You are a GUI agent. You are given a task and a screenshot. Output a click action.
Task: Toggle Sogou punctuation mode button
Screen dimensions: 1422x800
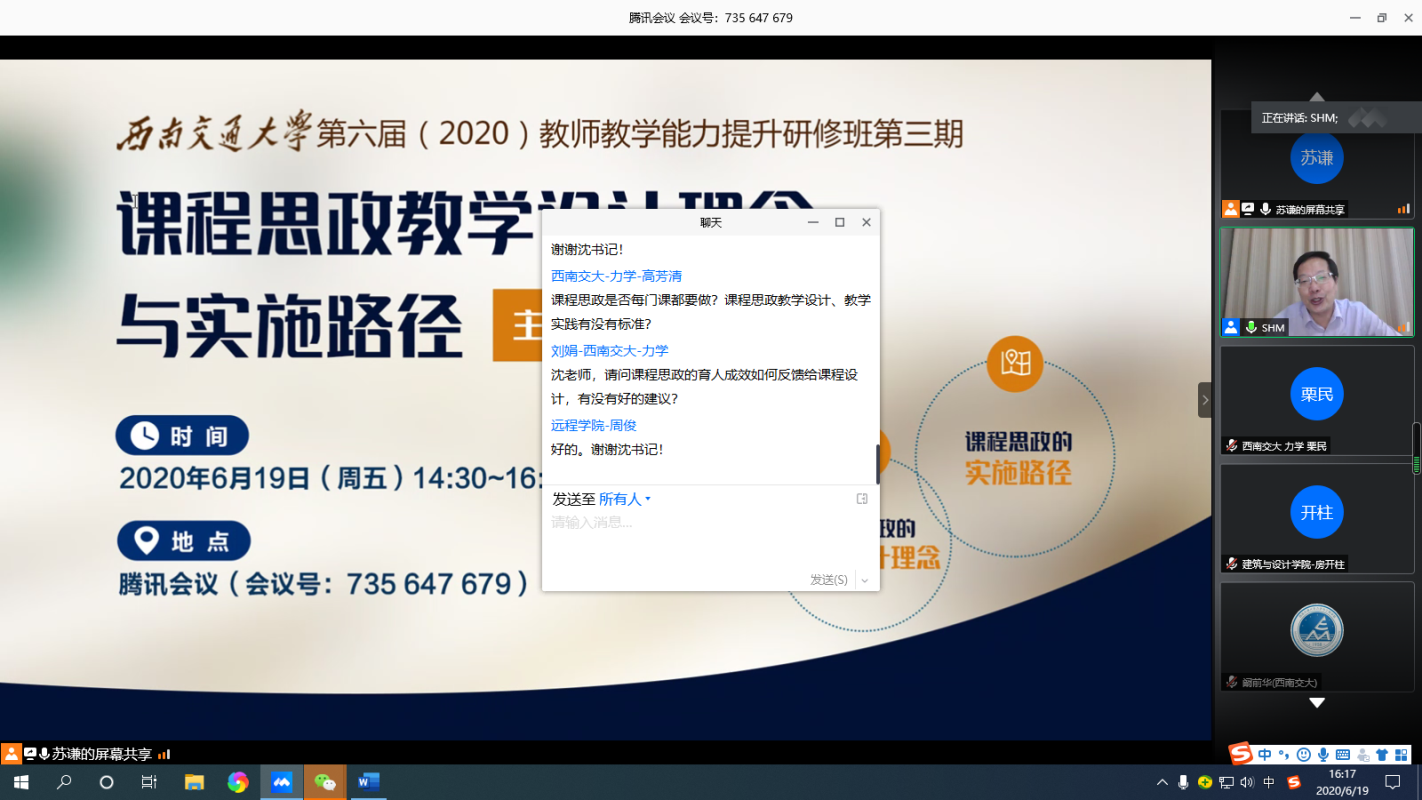pos(1284,755)
